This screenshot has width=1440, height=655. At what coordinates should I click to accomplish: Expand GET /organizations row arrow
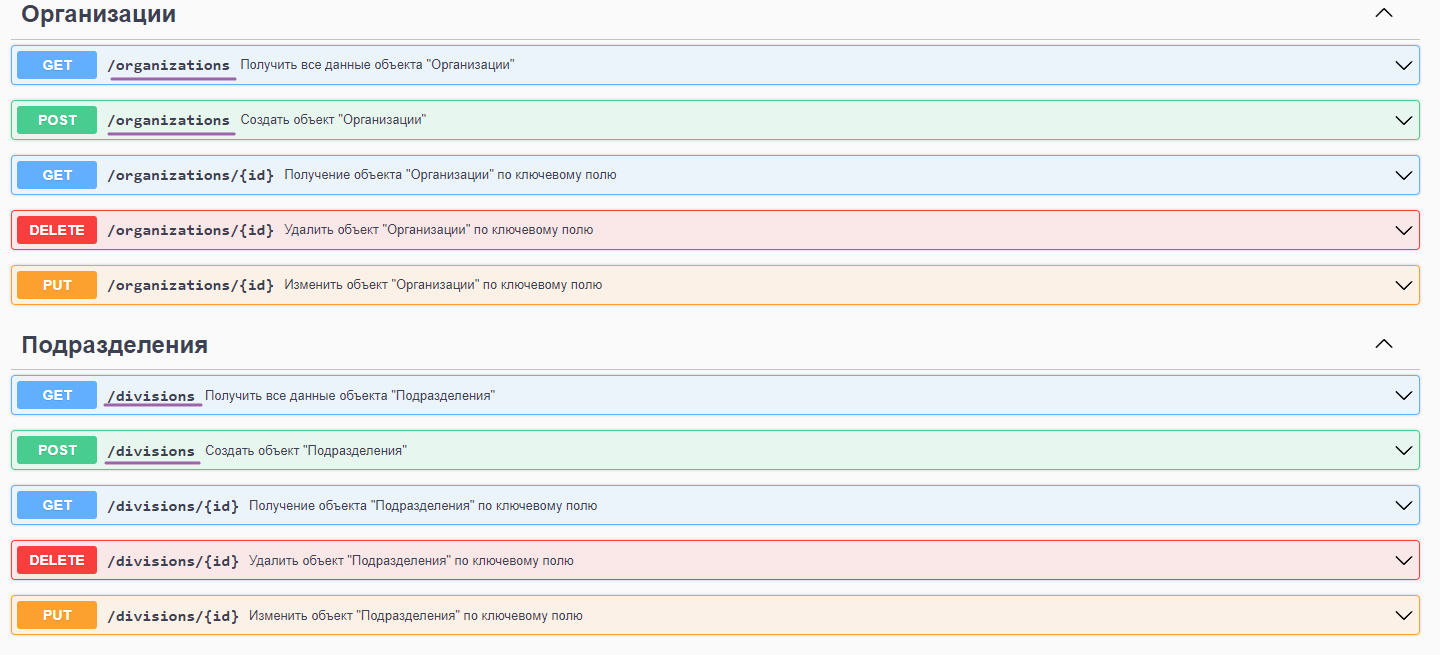tap(1403, 65)
